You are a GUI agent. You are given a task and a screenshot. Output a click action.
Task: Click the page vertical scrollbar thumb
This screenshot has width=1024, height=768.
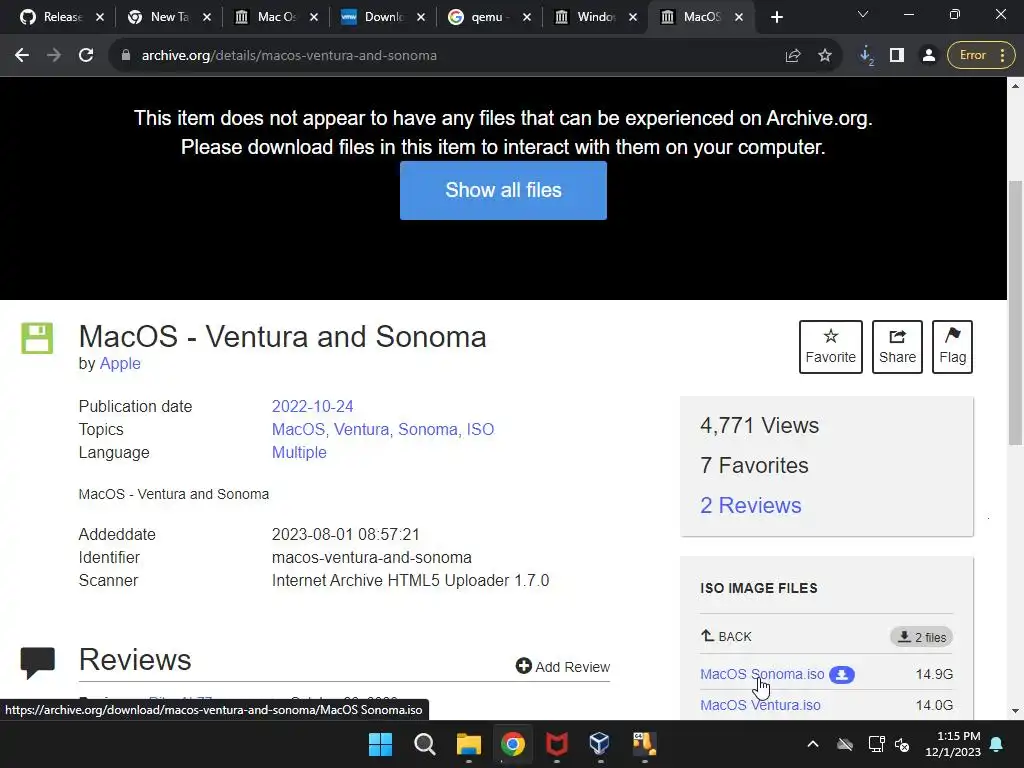(x=1016, y=313)
